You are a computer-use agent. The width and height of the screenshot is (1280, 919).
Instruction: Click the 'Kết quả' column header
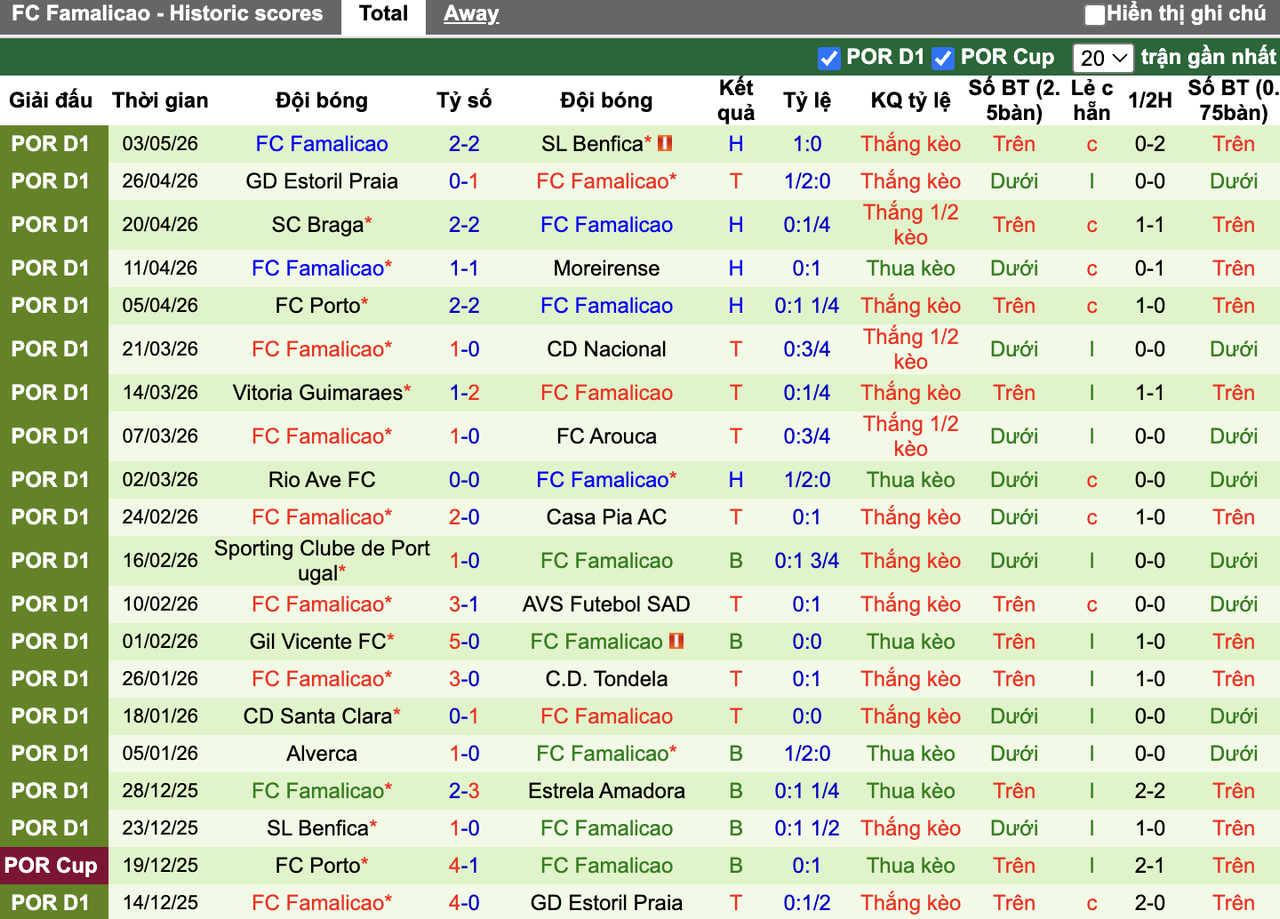[736, 100]
